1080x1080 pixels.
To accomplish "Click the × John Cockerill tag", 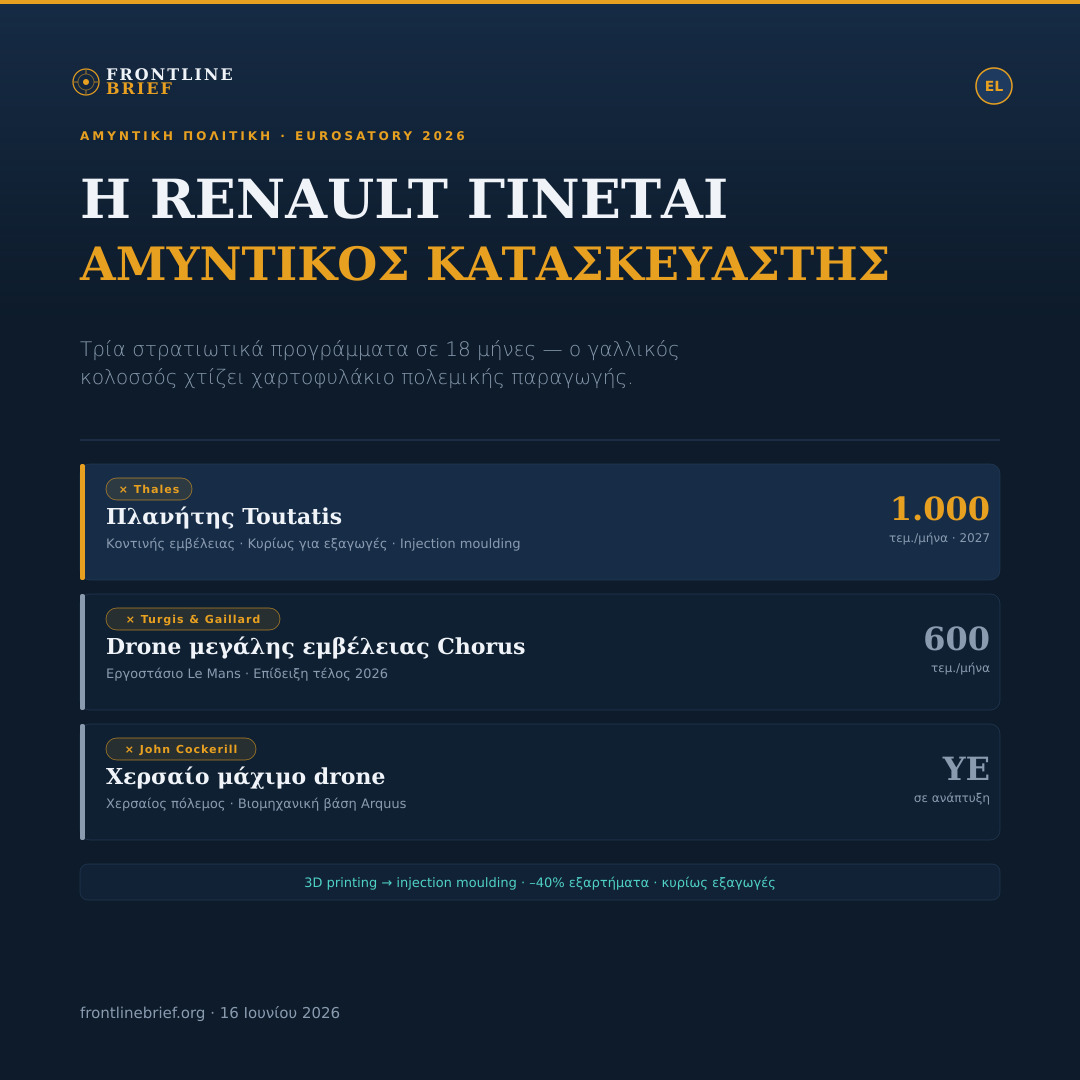I will (x=181, y=749).
